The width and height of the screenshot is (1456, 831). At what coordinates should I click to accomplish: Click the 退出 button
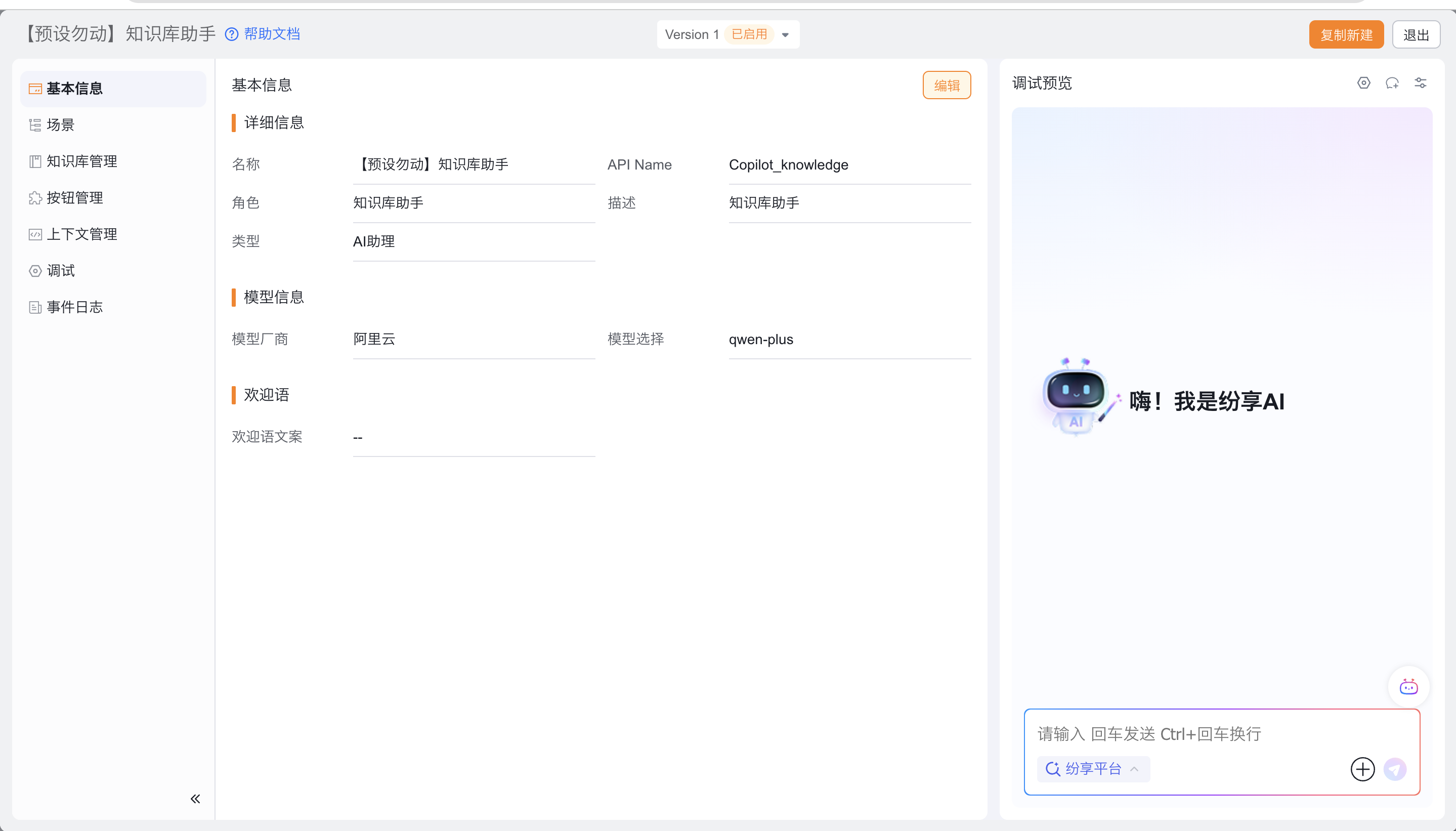[x=1416, y=35]
